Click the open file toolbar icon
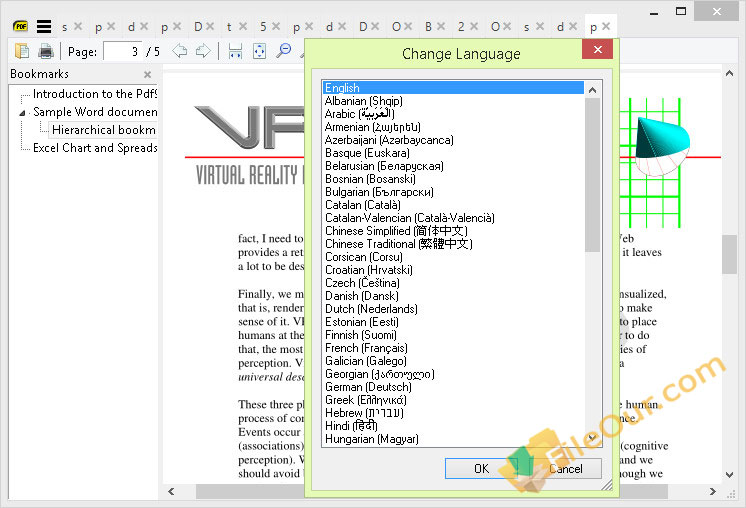The image size is (746, 508). point(22,51)
